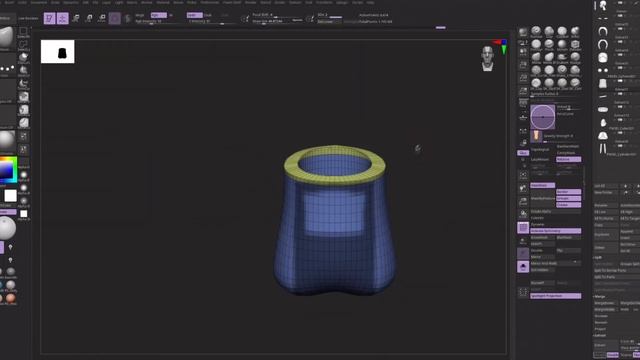The image size is (640, 360).
Task: Choose the SnakeHook brush
Action: (x=562, y=58)
